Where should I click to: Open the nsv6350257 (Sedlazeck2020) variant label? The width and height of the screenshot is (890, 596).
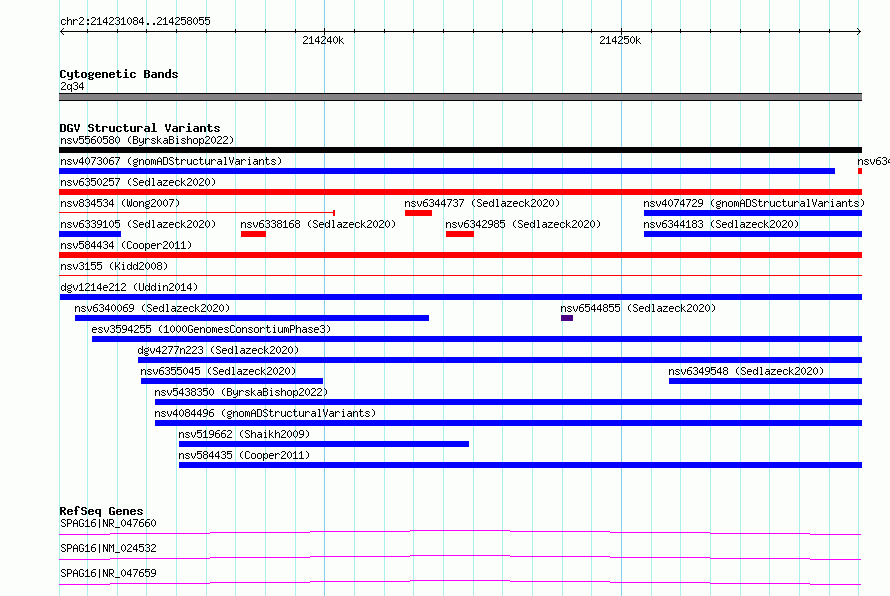(x=138, y=182)
